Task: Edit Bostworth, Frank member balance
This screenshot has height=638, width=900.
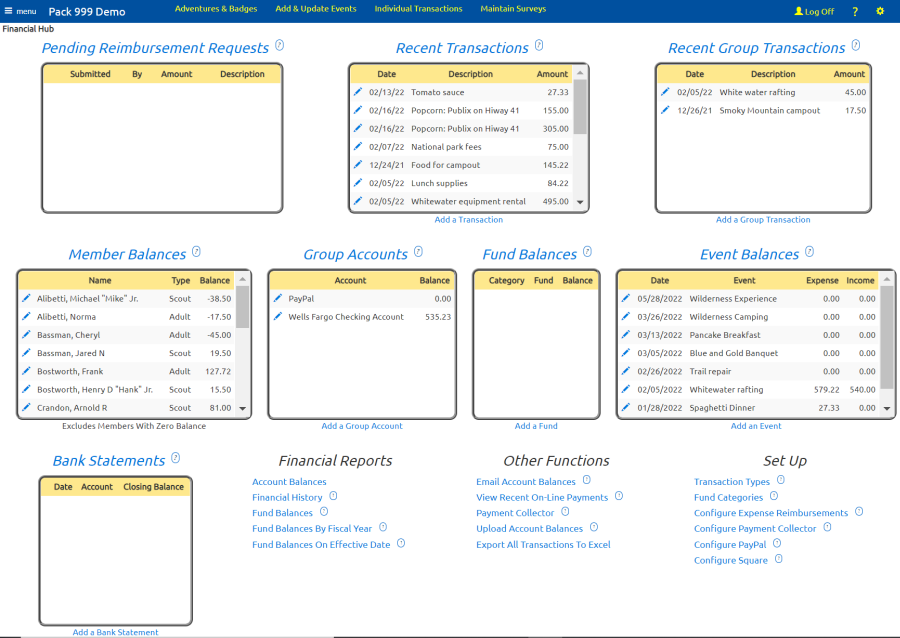Action: (x=26, y=371)
